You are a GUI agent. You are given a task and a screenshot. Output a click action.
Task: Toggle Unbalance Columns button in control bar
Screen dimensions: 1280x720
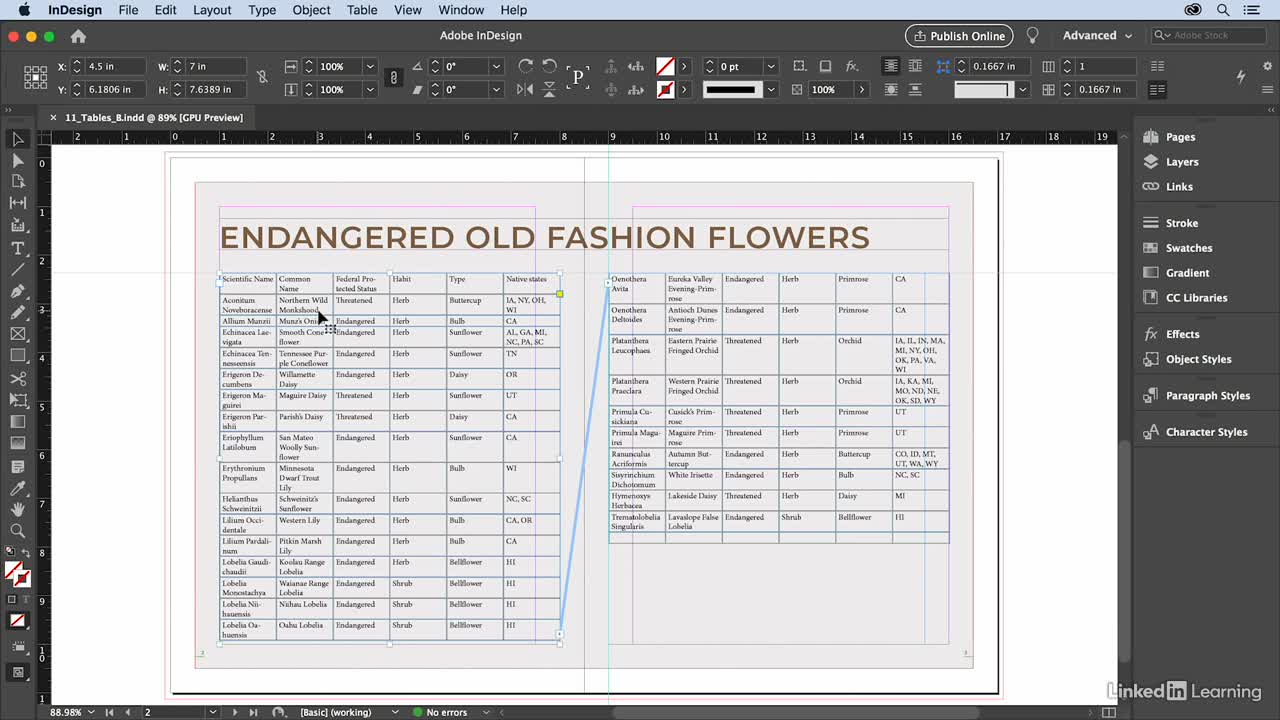[1157, 89]
